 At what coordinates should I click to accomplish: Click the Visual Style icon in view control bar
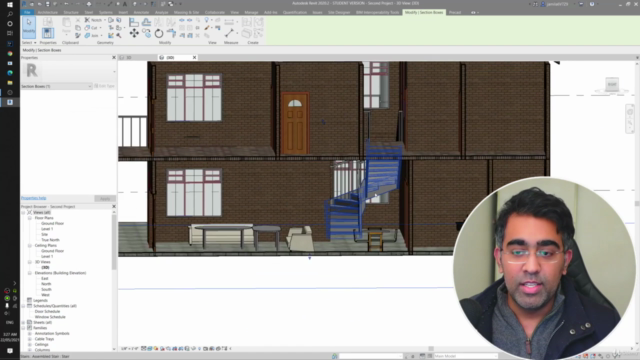pos(150,349)
